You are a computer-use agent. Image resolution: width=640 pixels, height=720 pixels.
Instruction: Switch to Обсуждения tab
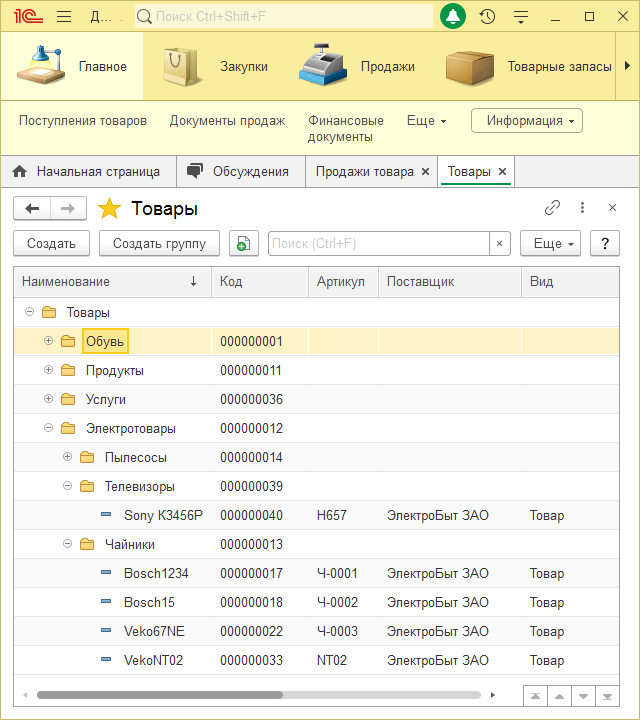pos(241,172)
